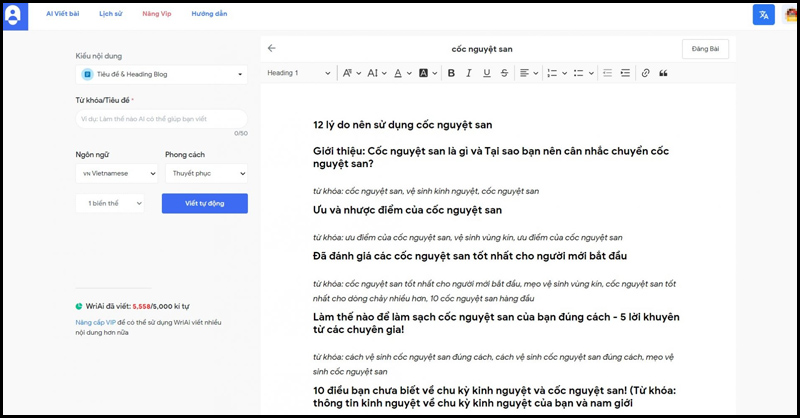Open the font size AI dropdown

point(377,73)
